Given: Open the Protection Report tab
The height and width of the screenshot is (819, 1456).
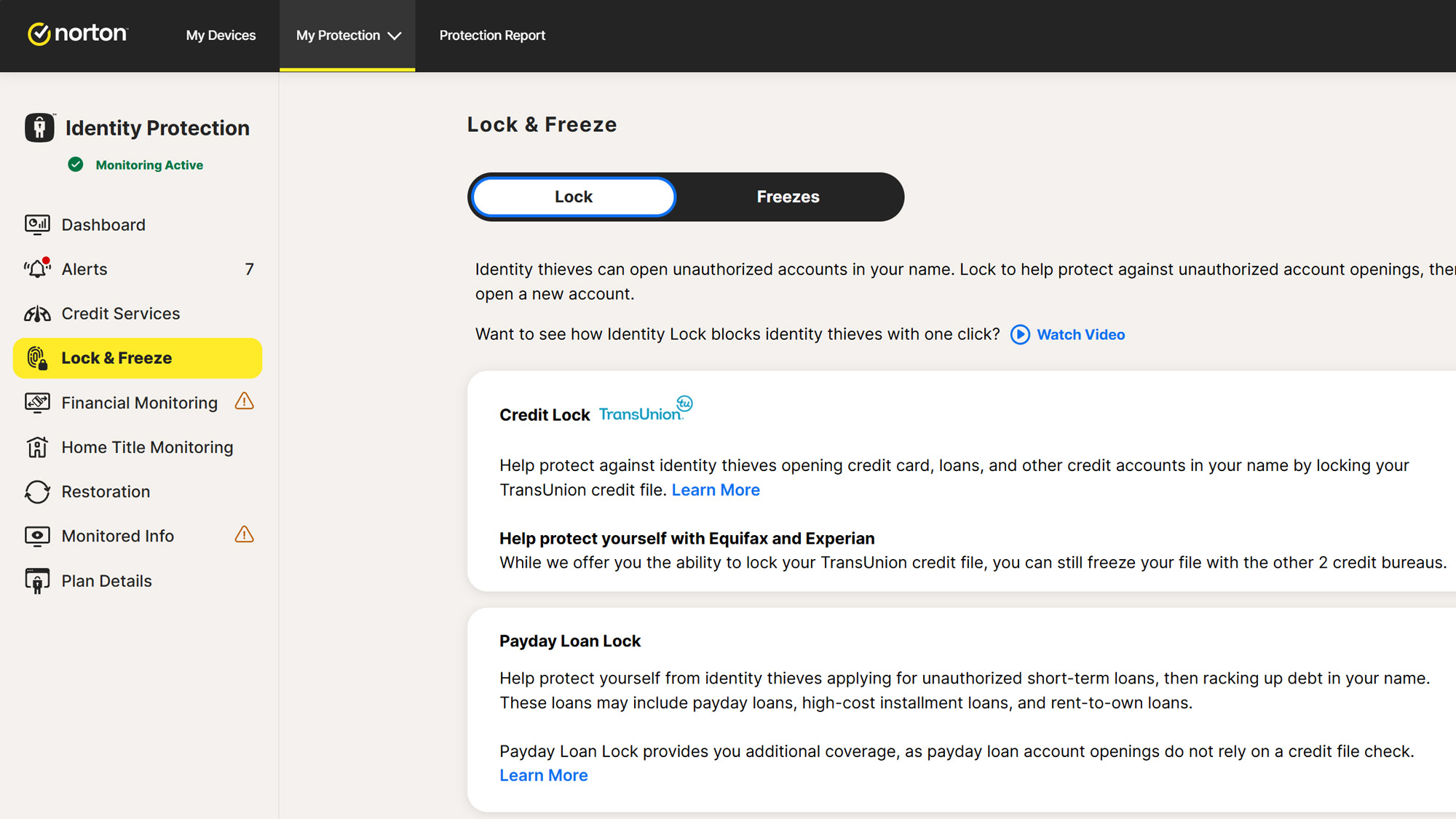Looking at the screenshot, I should (x=492, y=35).
